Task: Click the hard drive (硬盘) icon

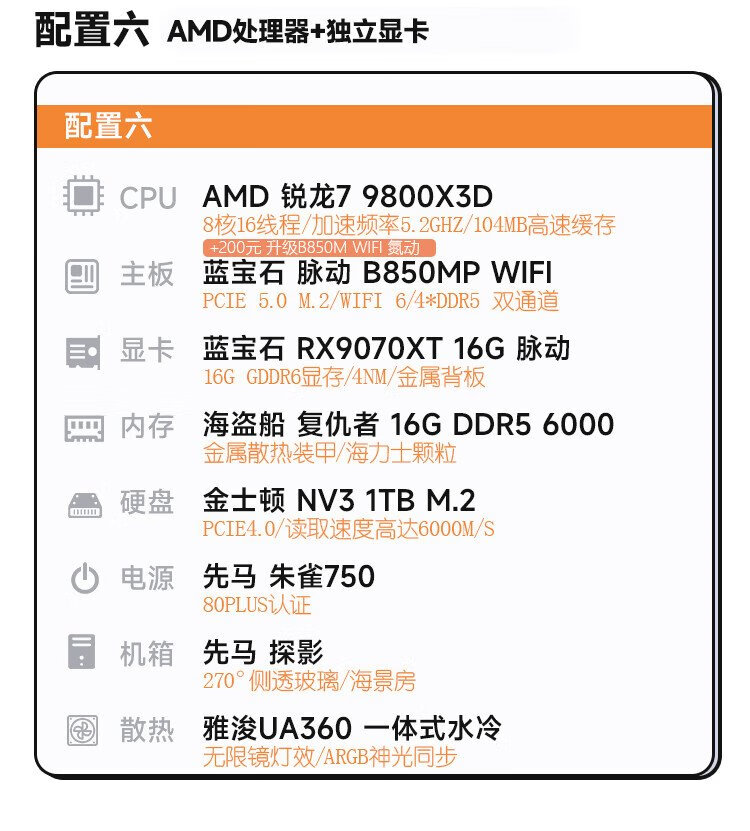Action: 83,504
